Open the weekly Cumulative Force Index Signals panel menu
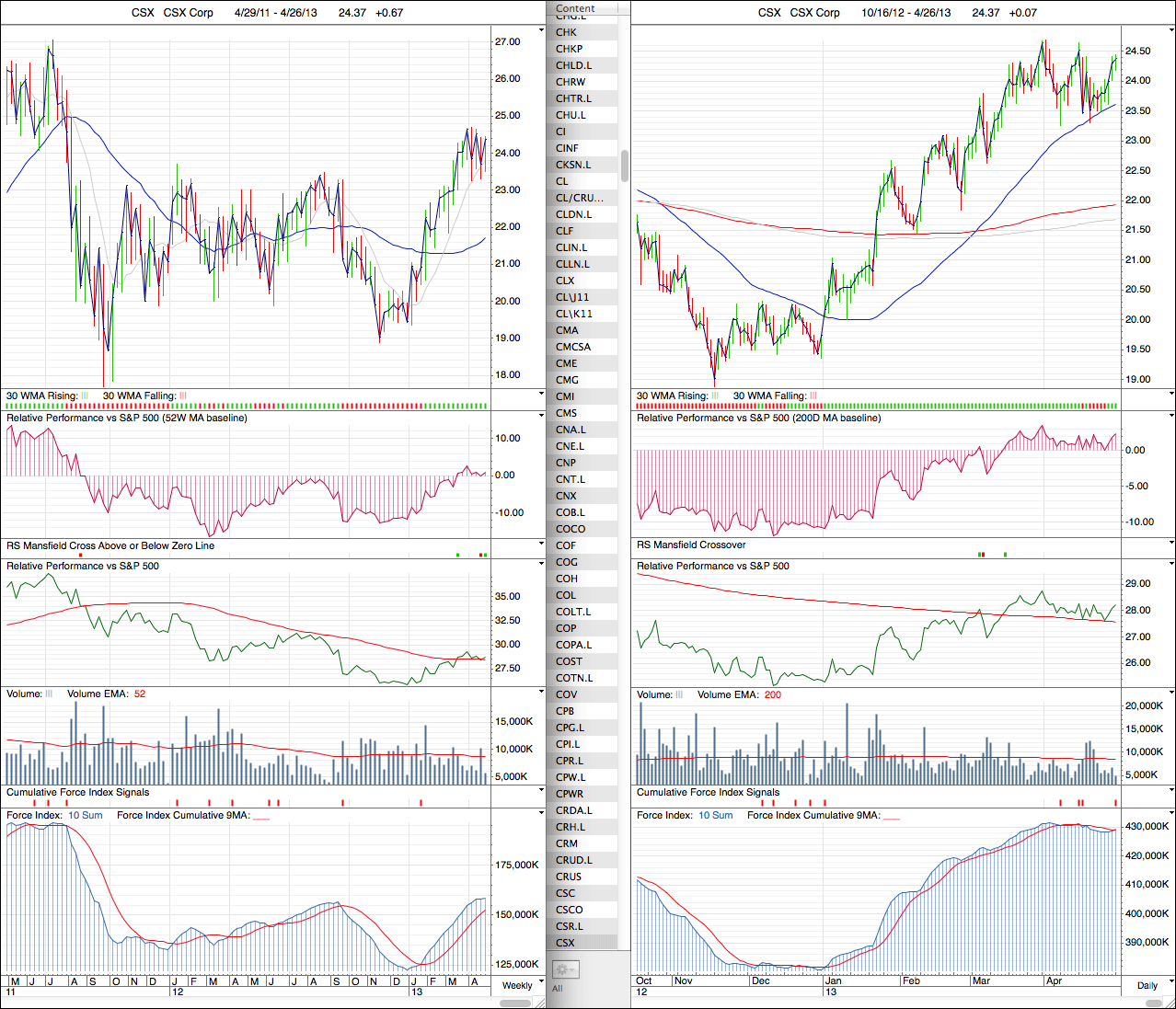 click(x=541, y=792)
